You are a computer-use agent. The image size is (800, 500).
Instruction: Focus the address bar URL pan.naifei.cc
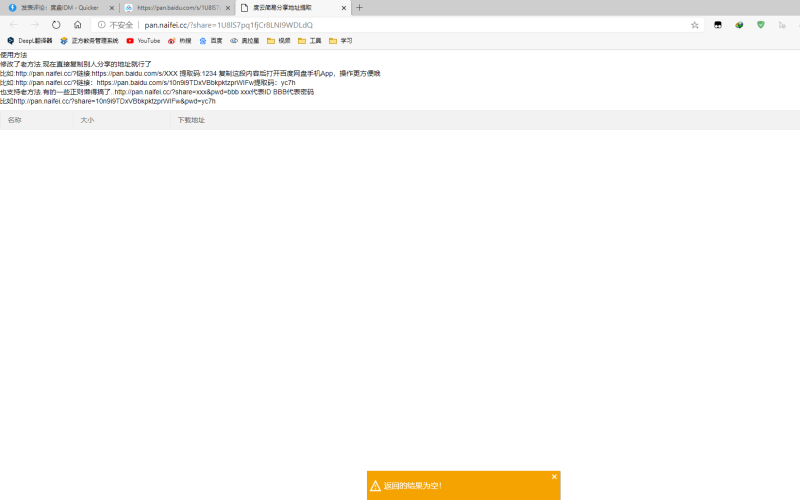(229, 25)
